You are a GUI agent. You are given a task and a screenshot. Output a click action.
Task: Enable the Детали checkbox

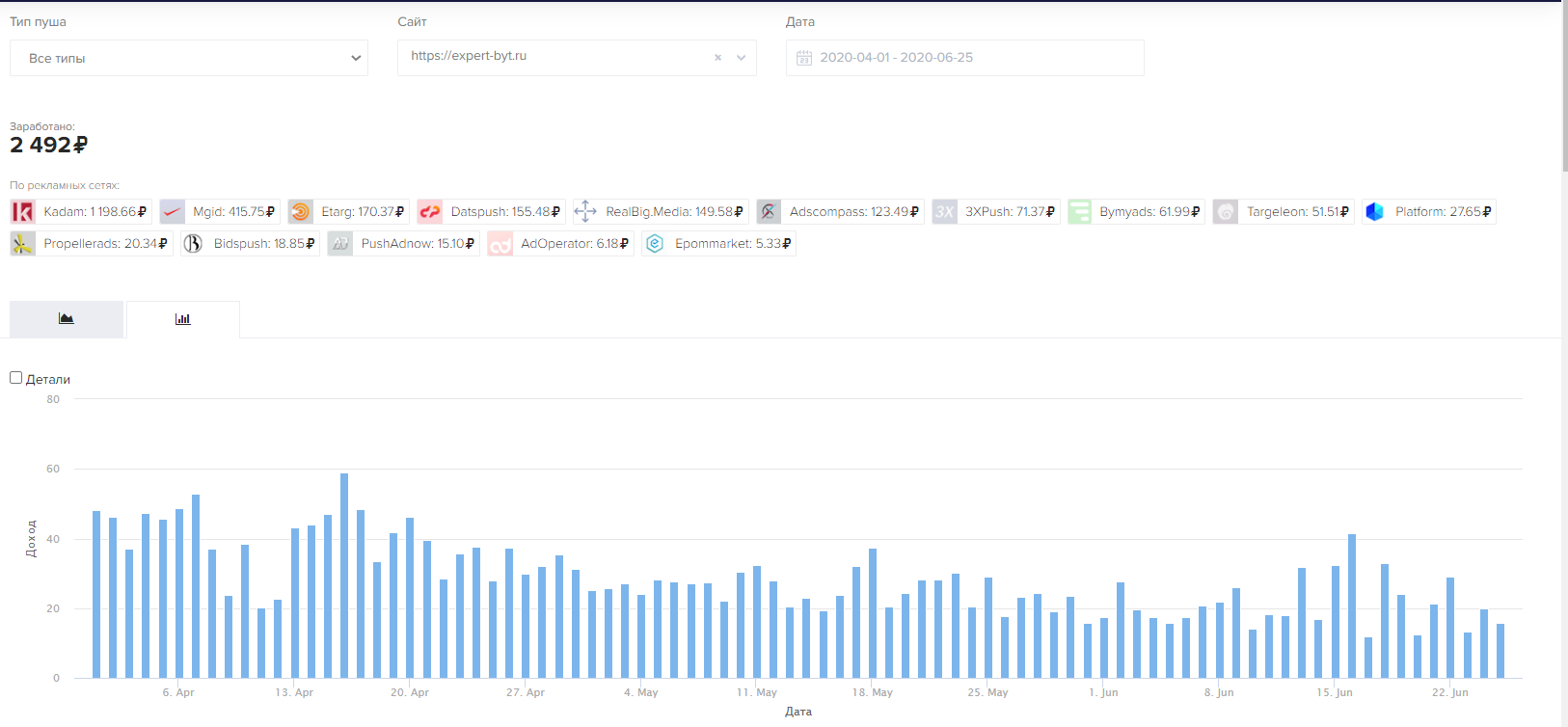16,378
